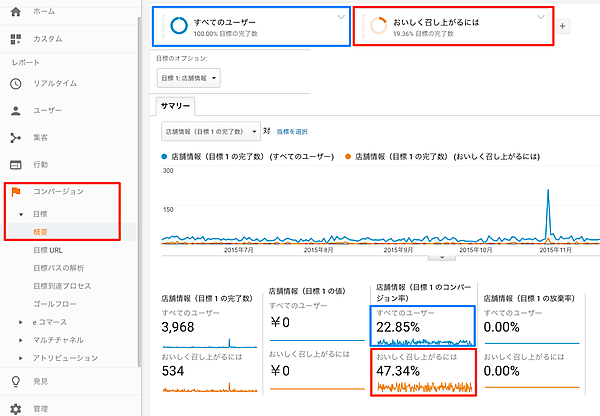
Task: Click the ホーム home icon
Action: (15, 11)
